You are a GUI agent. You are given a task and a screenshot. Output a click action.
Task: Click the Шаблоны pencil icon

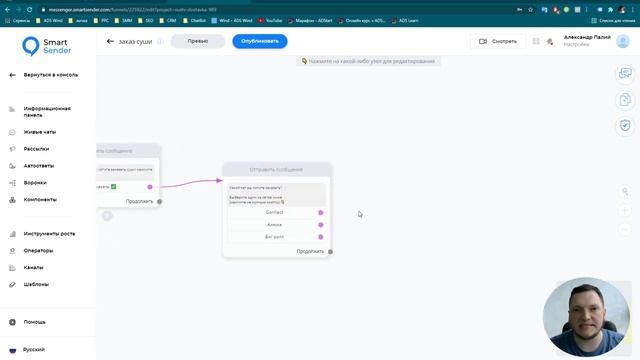[x=12, y=284]
